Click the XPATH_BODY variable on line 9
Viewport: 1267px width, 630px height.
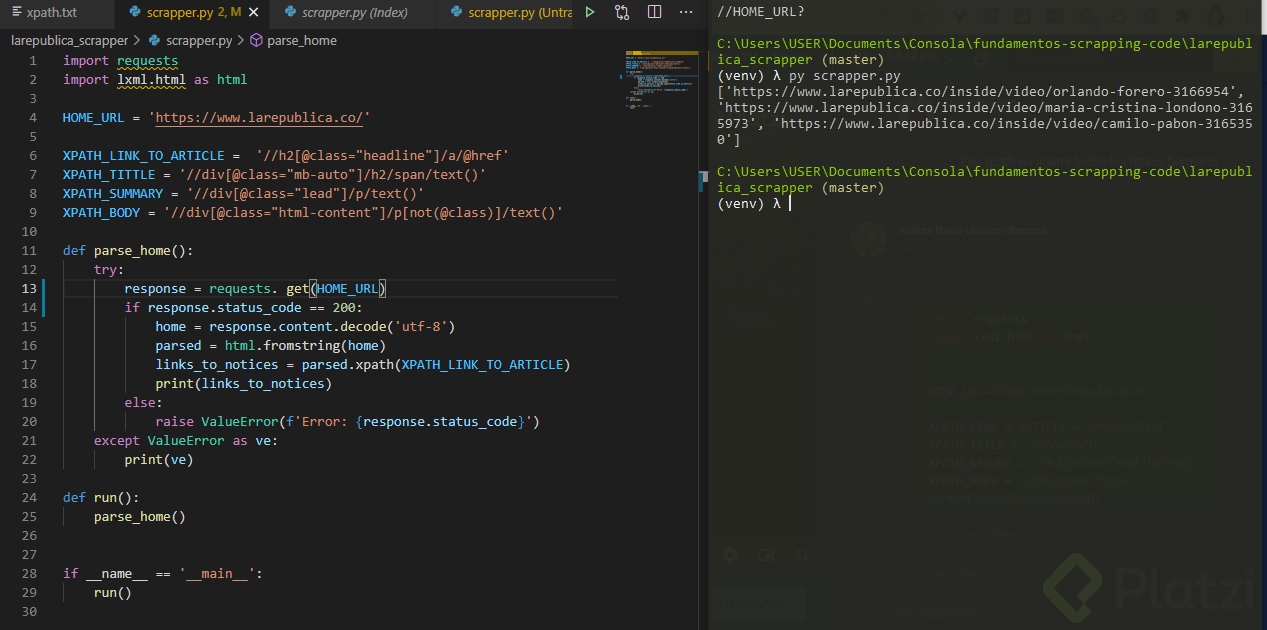click(x=101, y=213)
